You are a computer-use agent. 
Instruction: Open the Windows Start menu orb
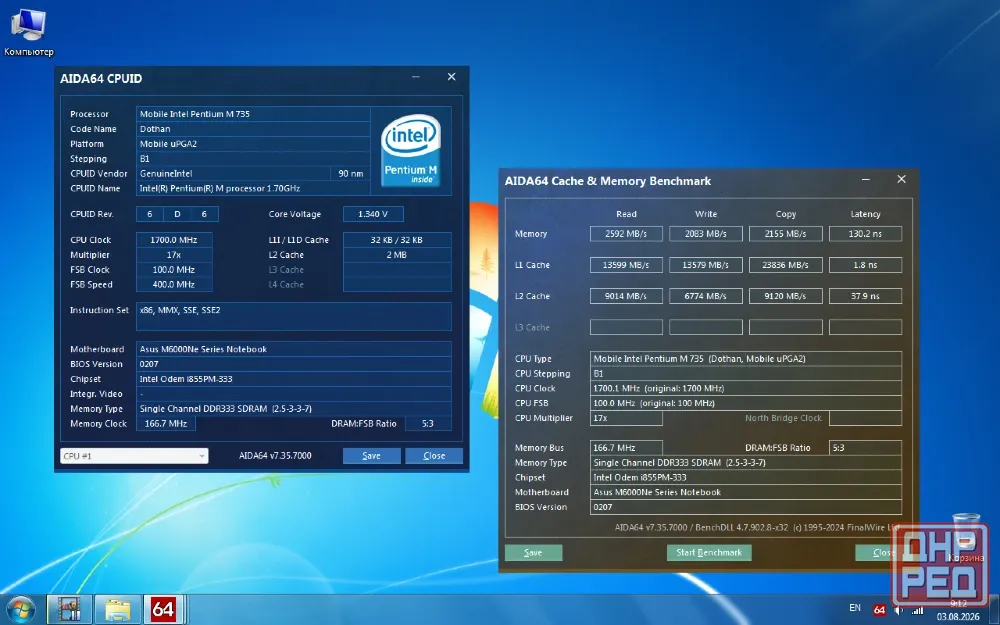tap(20, 610)
